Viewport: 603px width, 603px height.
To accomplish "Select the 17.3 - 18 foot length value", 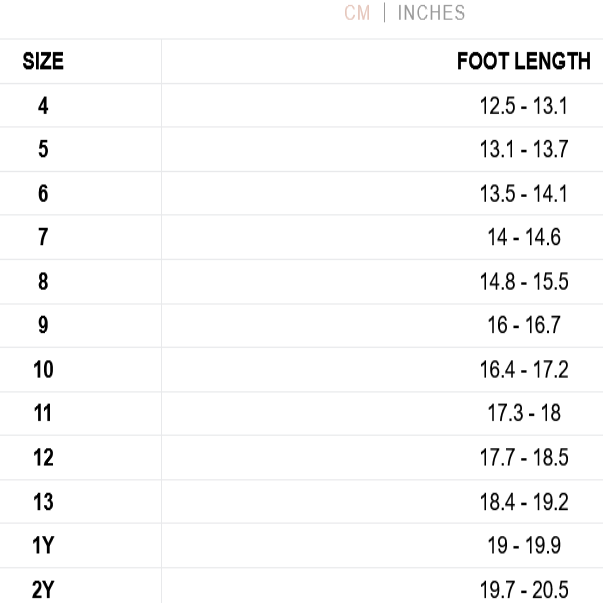I will (523, 414).
